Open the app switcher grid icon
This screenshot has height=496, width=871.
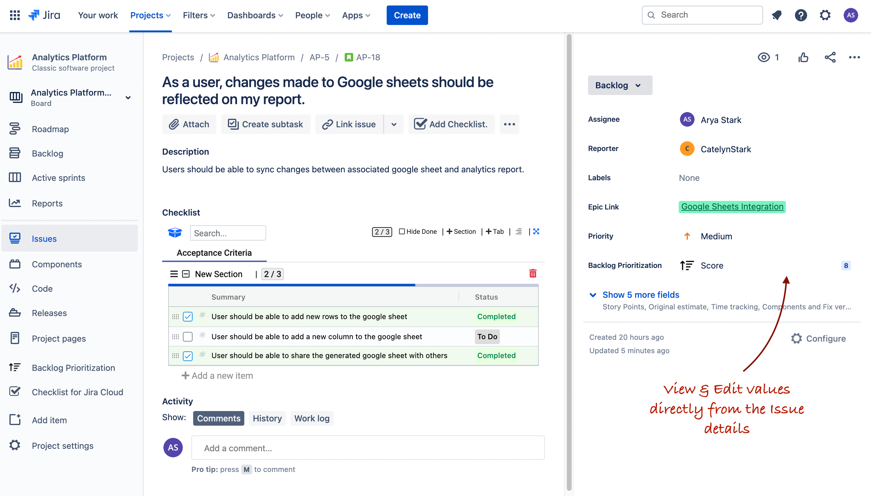14,15
